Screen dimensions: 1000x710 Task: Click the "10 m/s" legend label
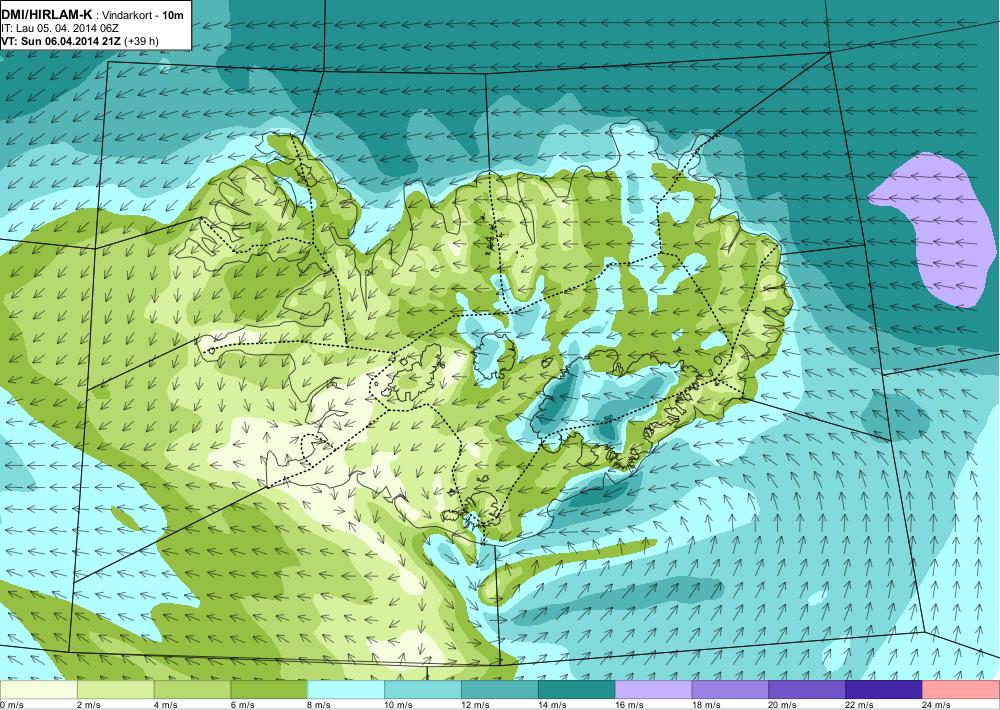[399, 705]
